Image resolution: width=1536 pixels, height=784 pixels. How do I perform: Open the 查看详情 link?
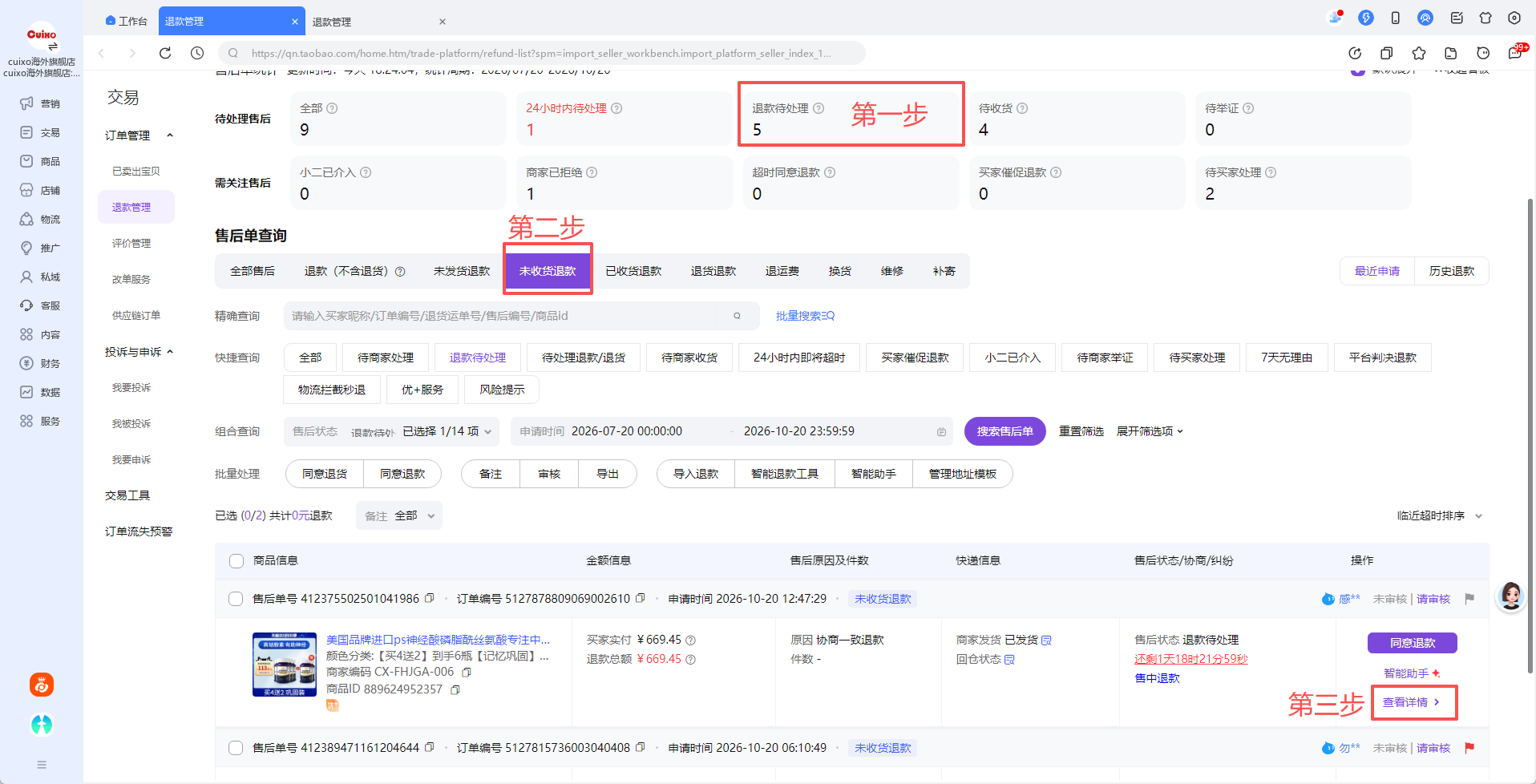pos(1411,702)
